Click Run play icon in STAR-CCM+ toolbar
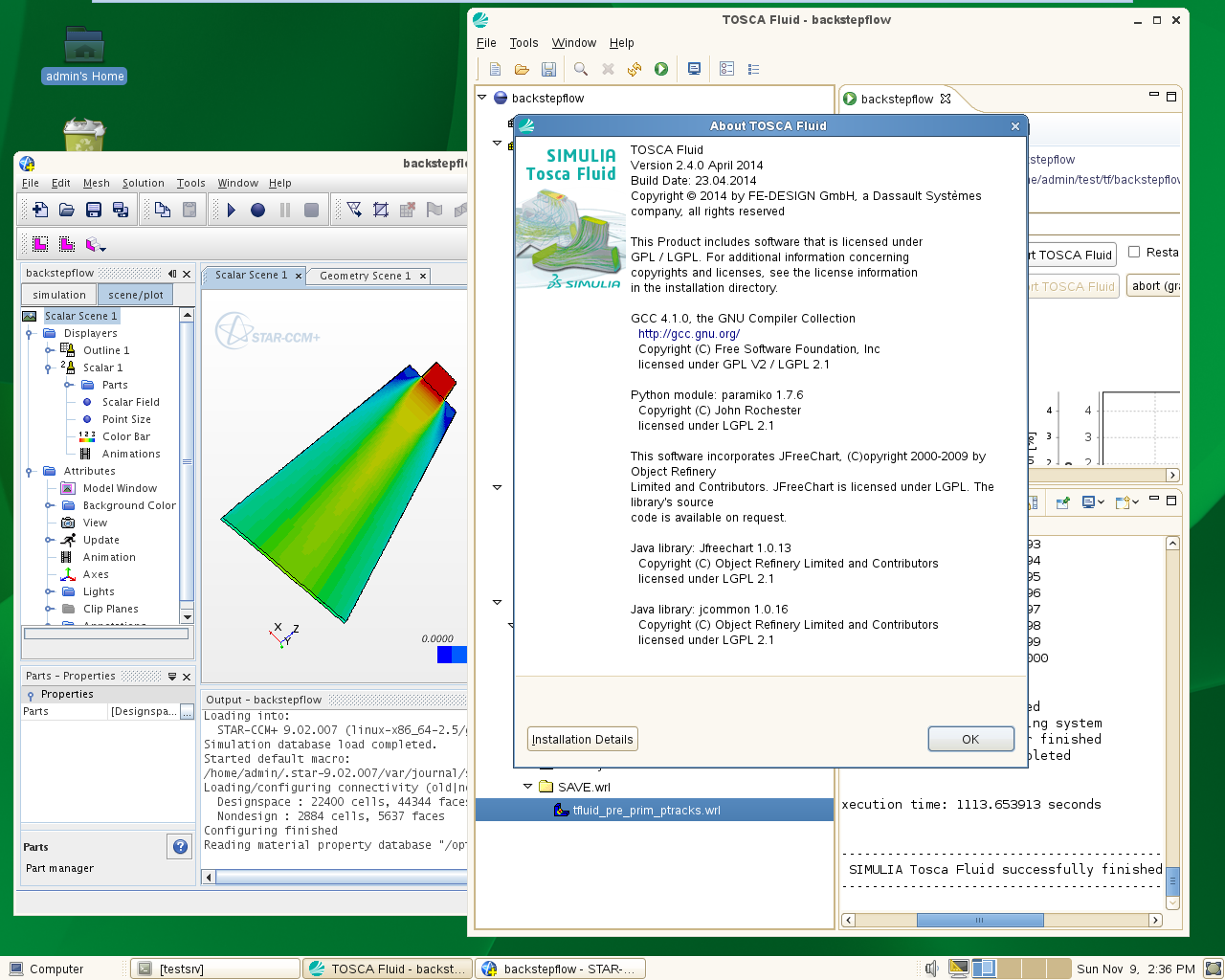Viewport: 1225px width, 980px height. (x=231, y=210)
